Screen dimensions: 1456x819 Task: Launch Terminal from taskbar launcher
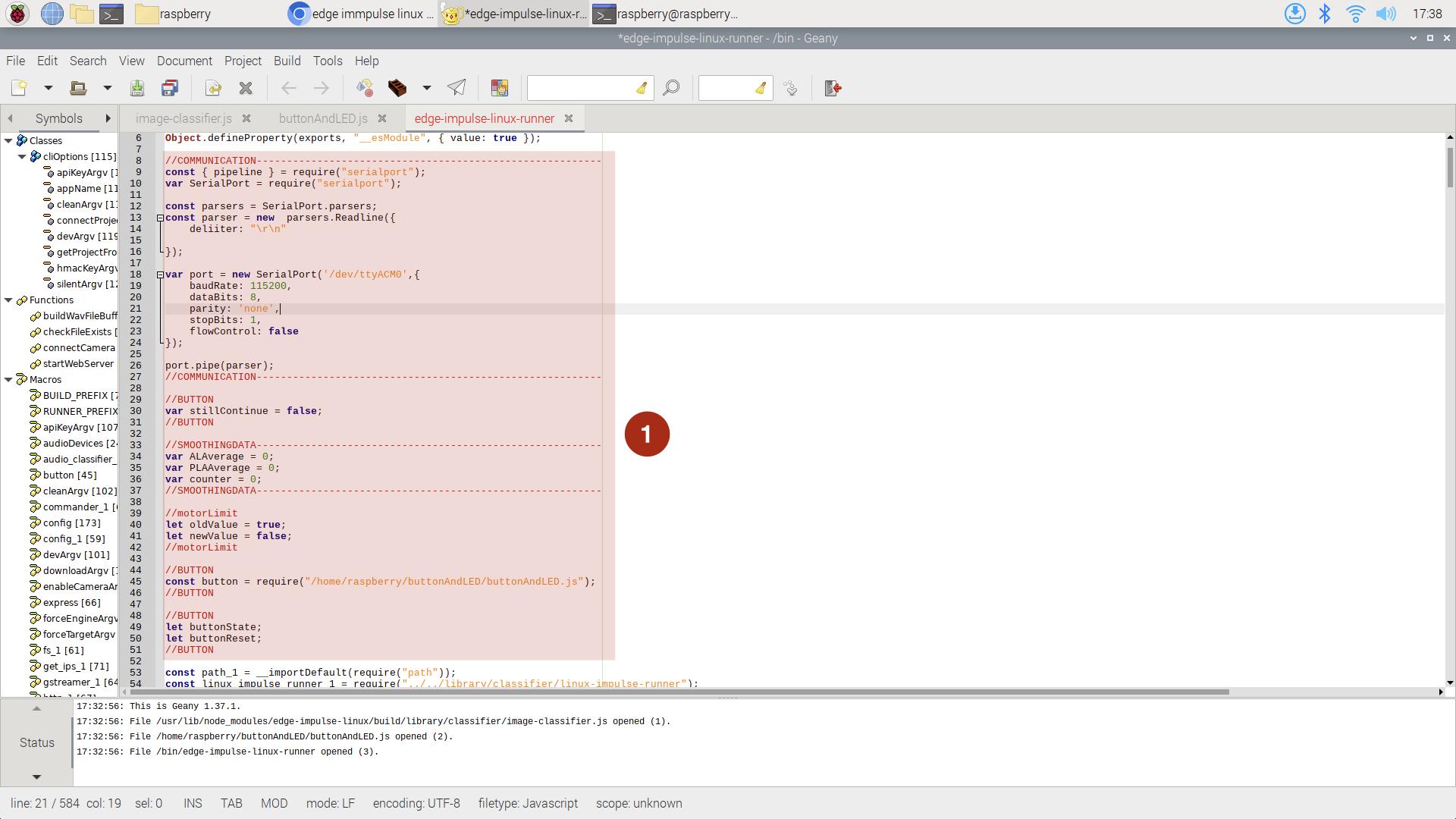(x=111, y=14)
